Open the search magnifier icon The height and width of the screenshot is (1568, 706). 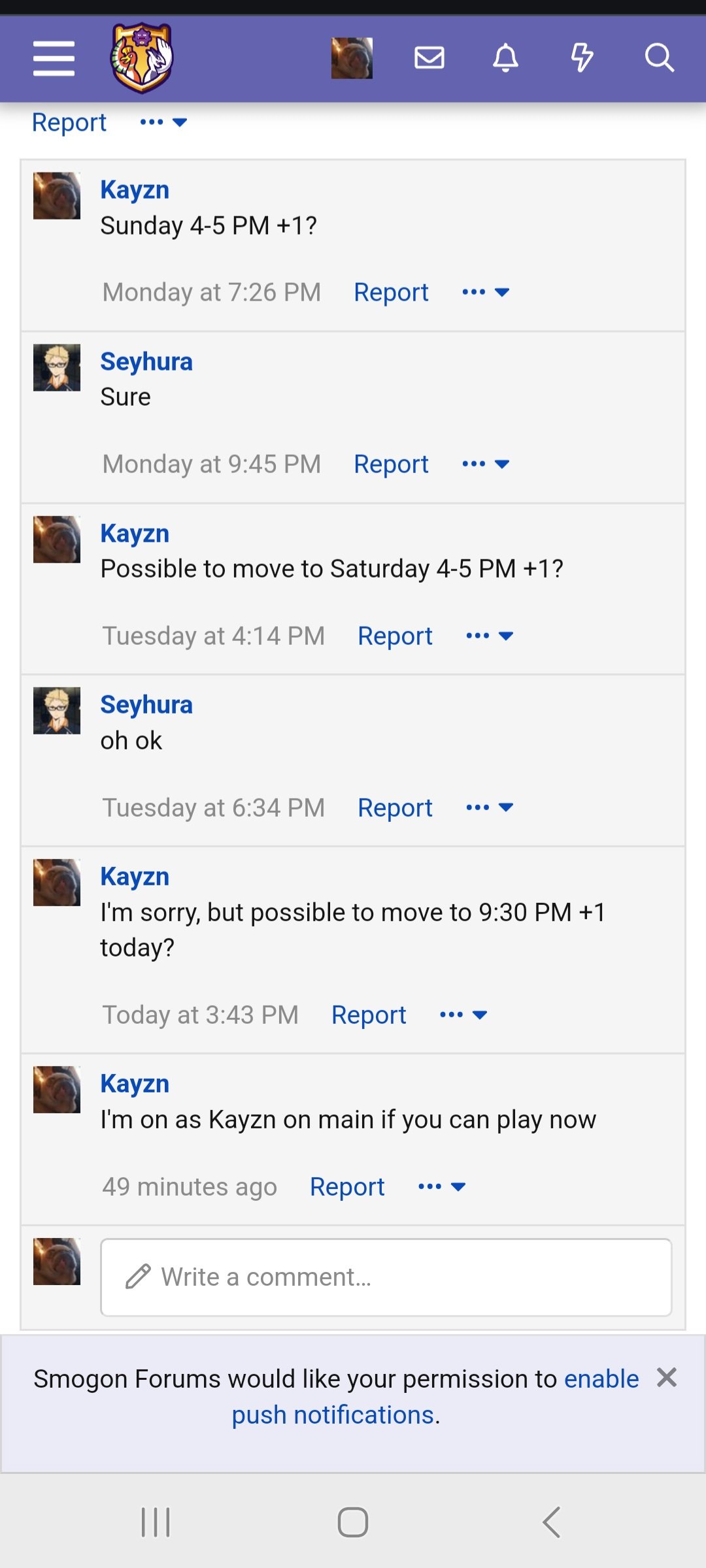(x=659, y=58)
